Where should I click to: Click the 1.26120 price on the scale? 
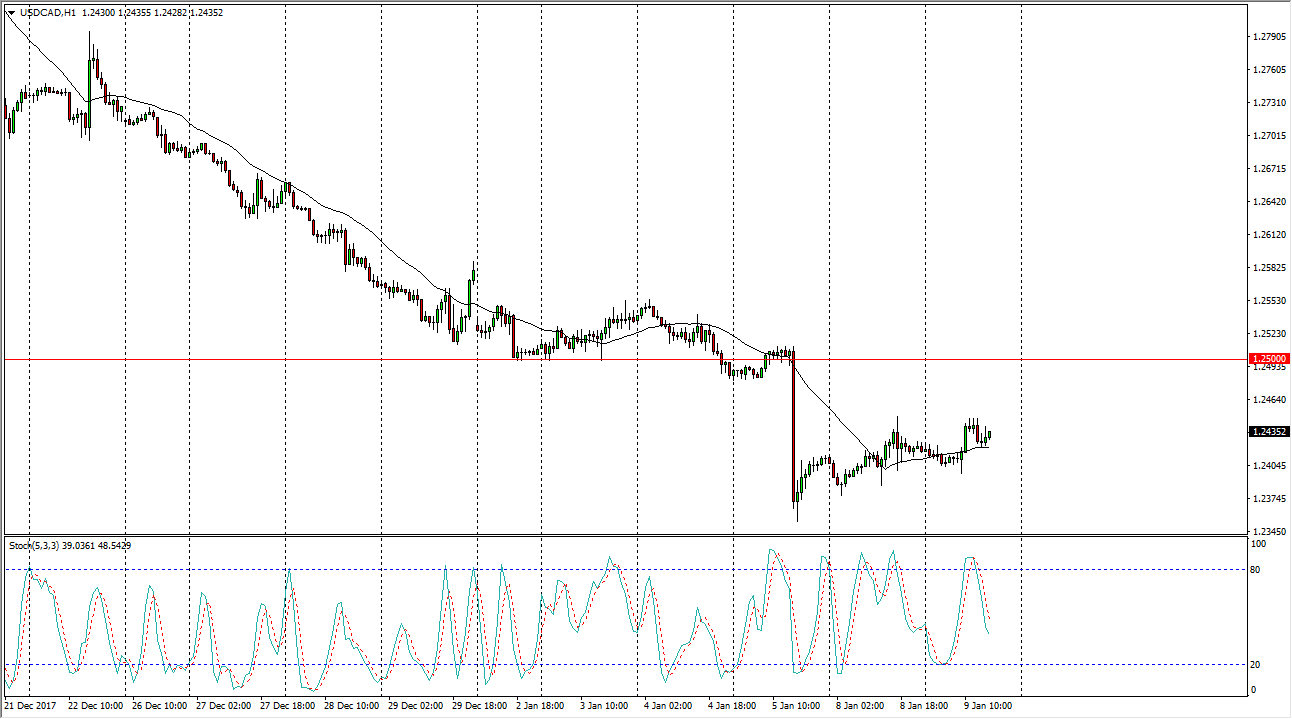click(x=1267, y=234)
